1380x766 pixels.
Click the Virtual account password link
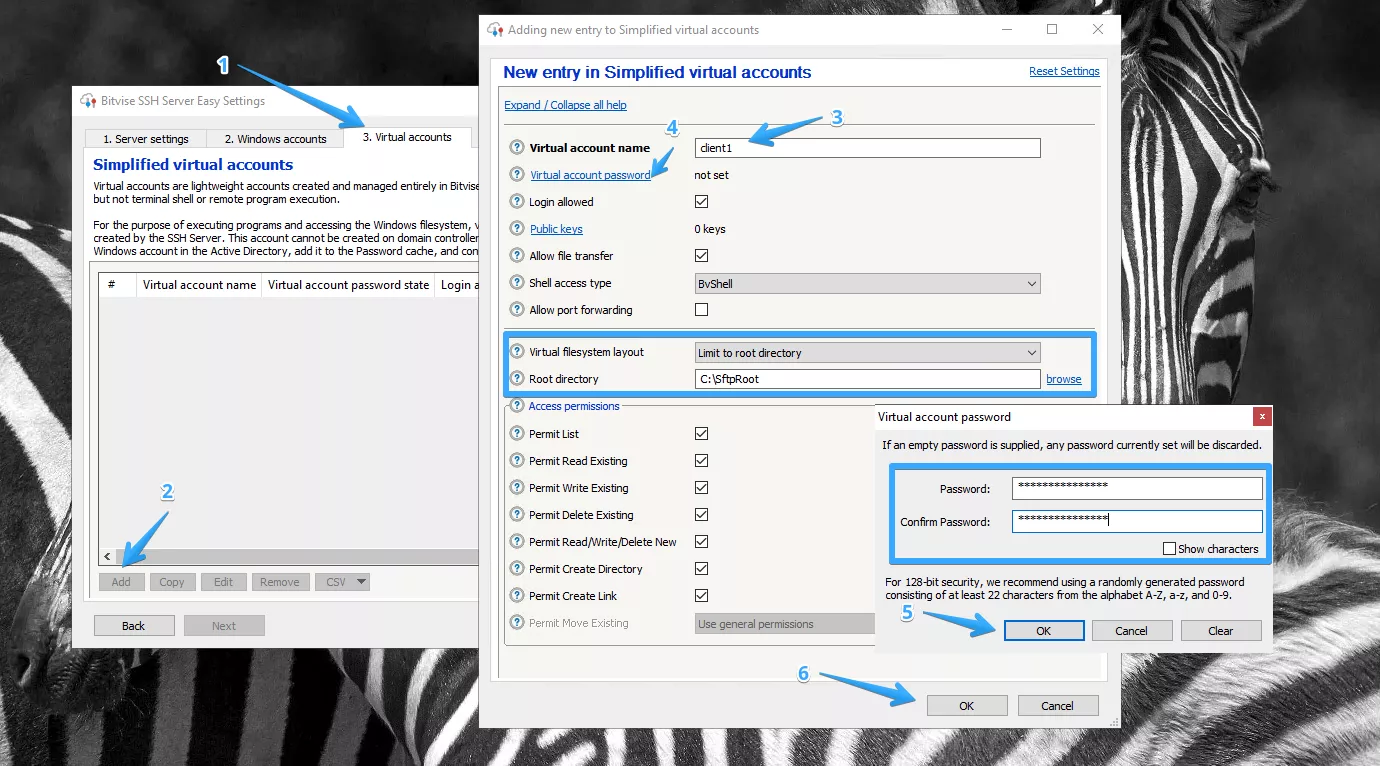(x=590, y=175)
